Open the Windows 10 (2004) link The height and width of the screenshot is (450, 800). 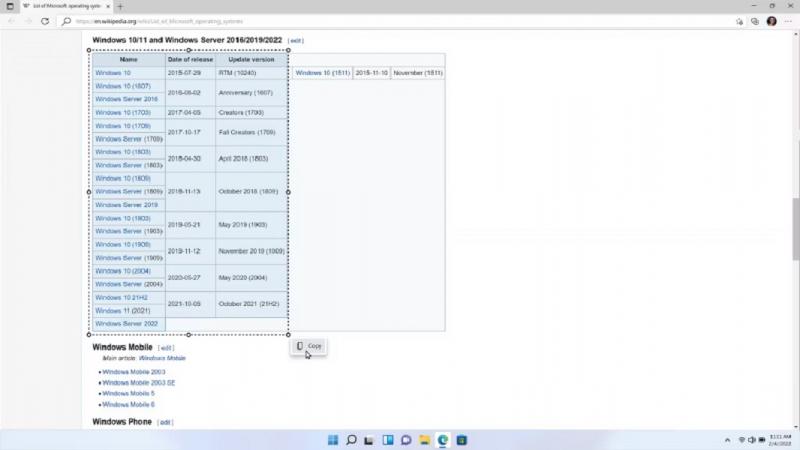(x=123, y=271)
